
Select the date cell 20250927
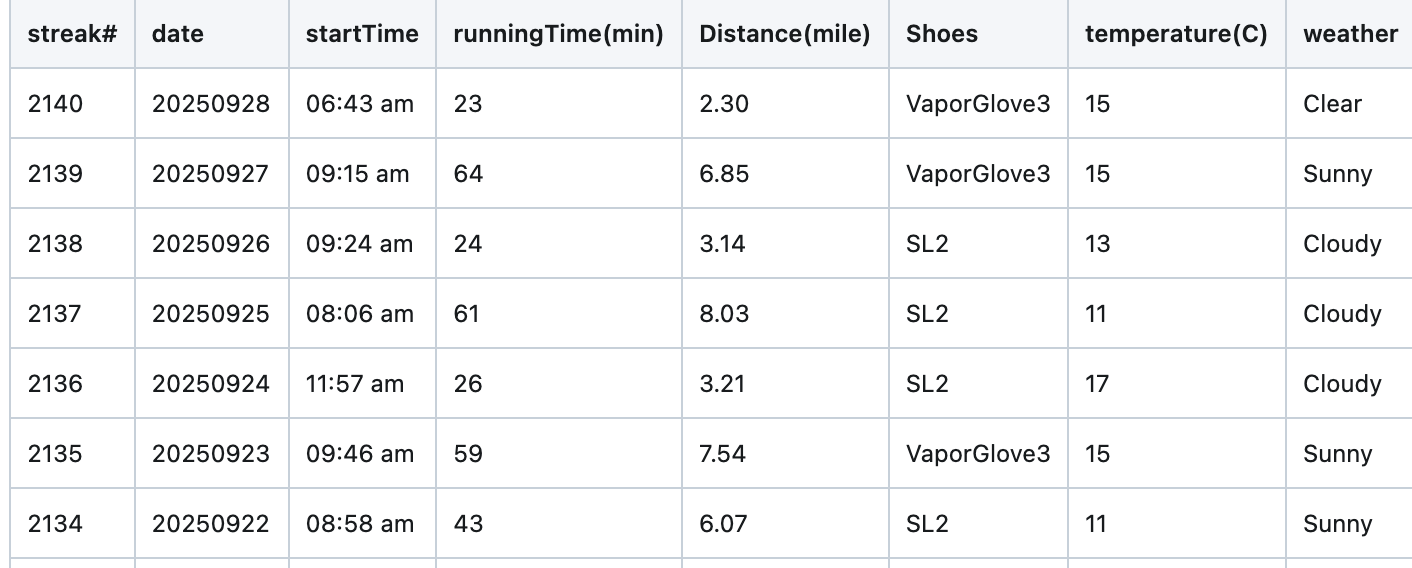211,174
